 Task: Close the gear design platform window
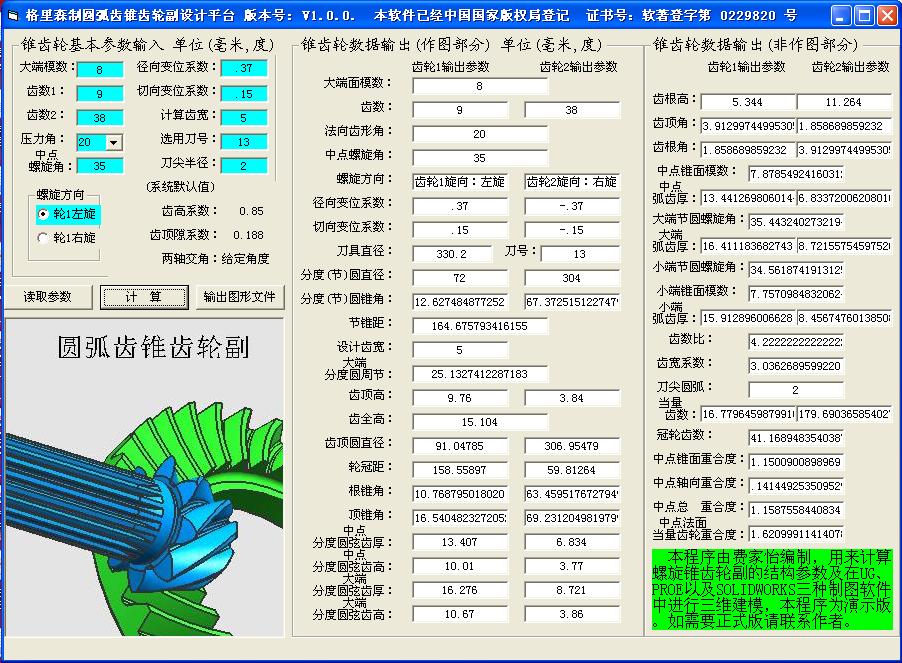point(886,16)
